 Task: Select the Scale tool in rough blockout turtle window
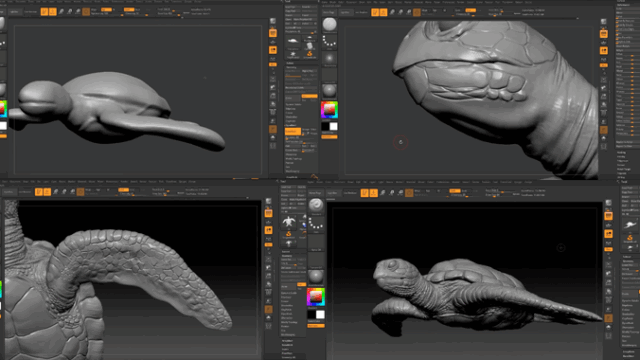click(x=69, y=12)
